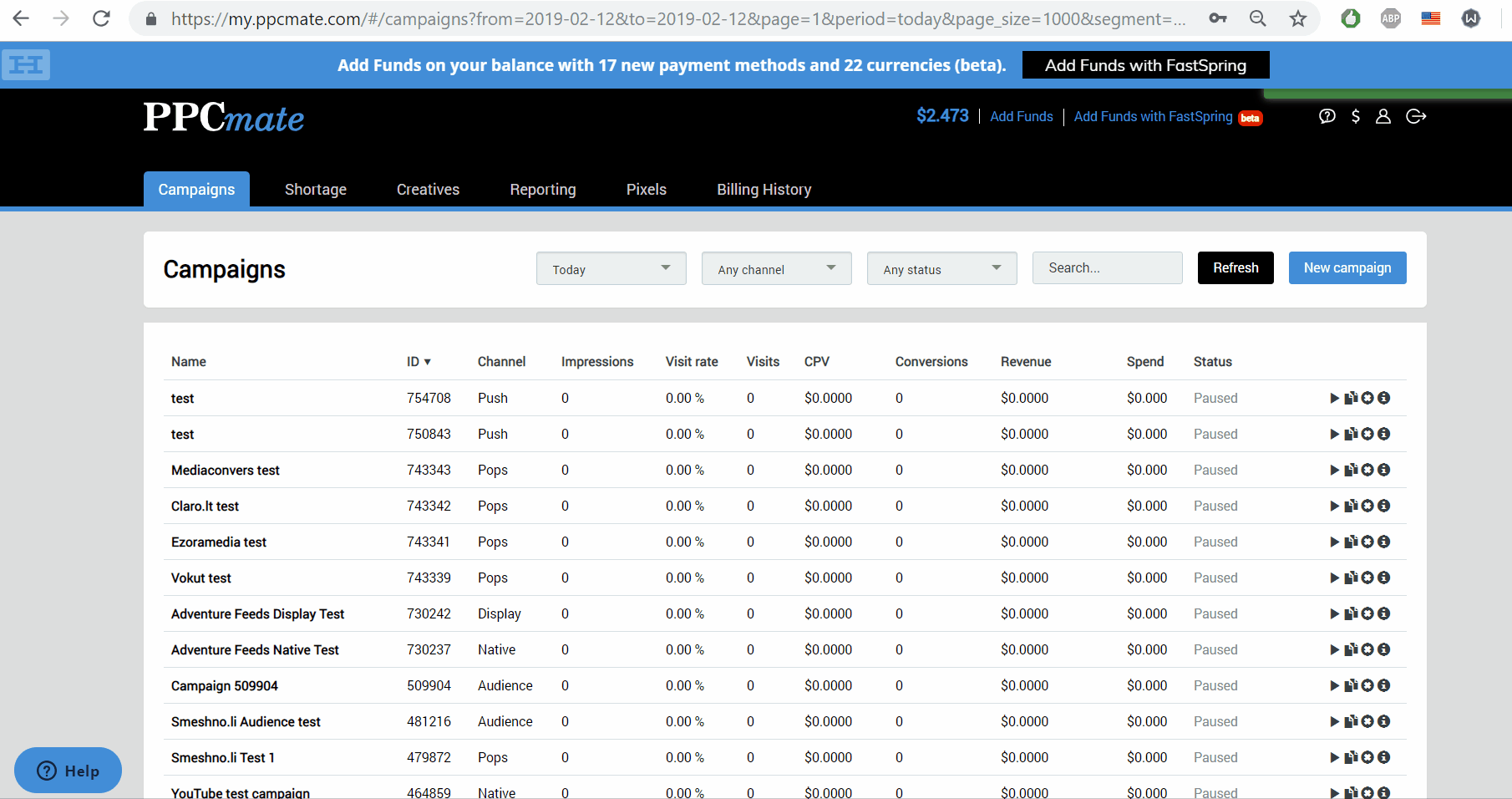Open the Any status filter dropdown
Viewport: 1512px width, 799px height.
pyautogui.click(x=941, y=268)
